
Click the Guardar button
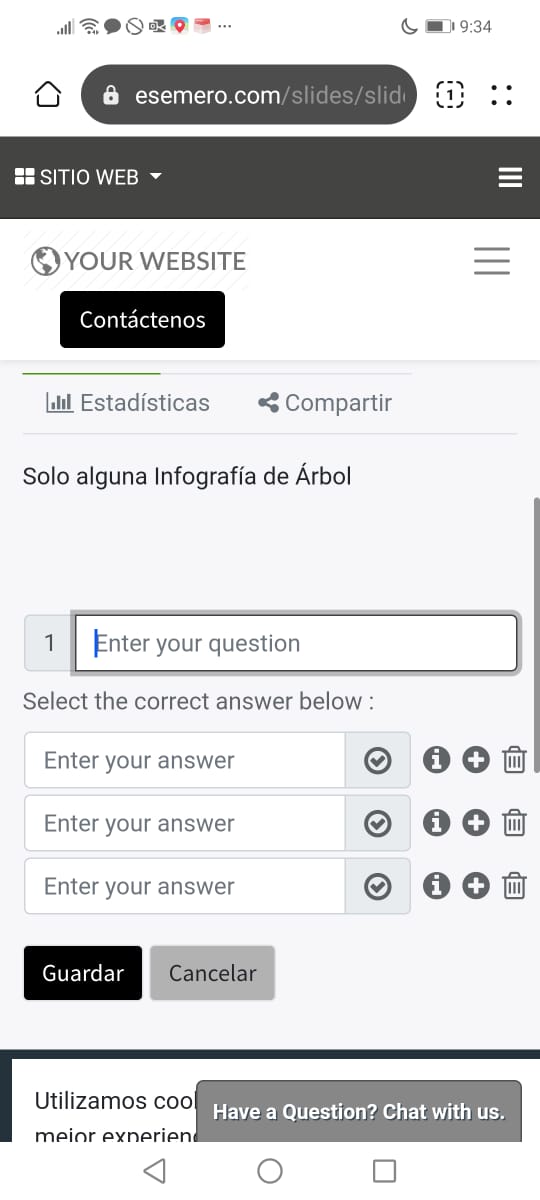(x=83, y=973)
